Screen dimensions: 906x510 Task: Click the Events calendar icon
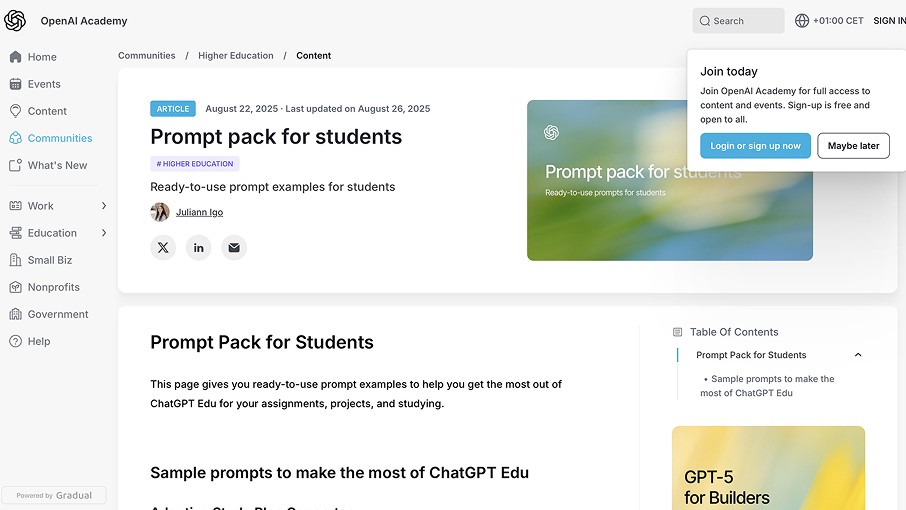click(x=16, y=84)
